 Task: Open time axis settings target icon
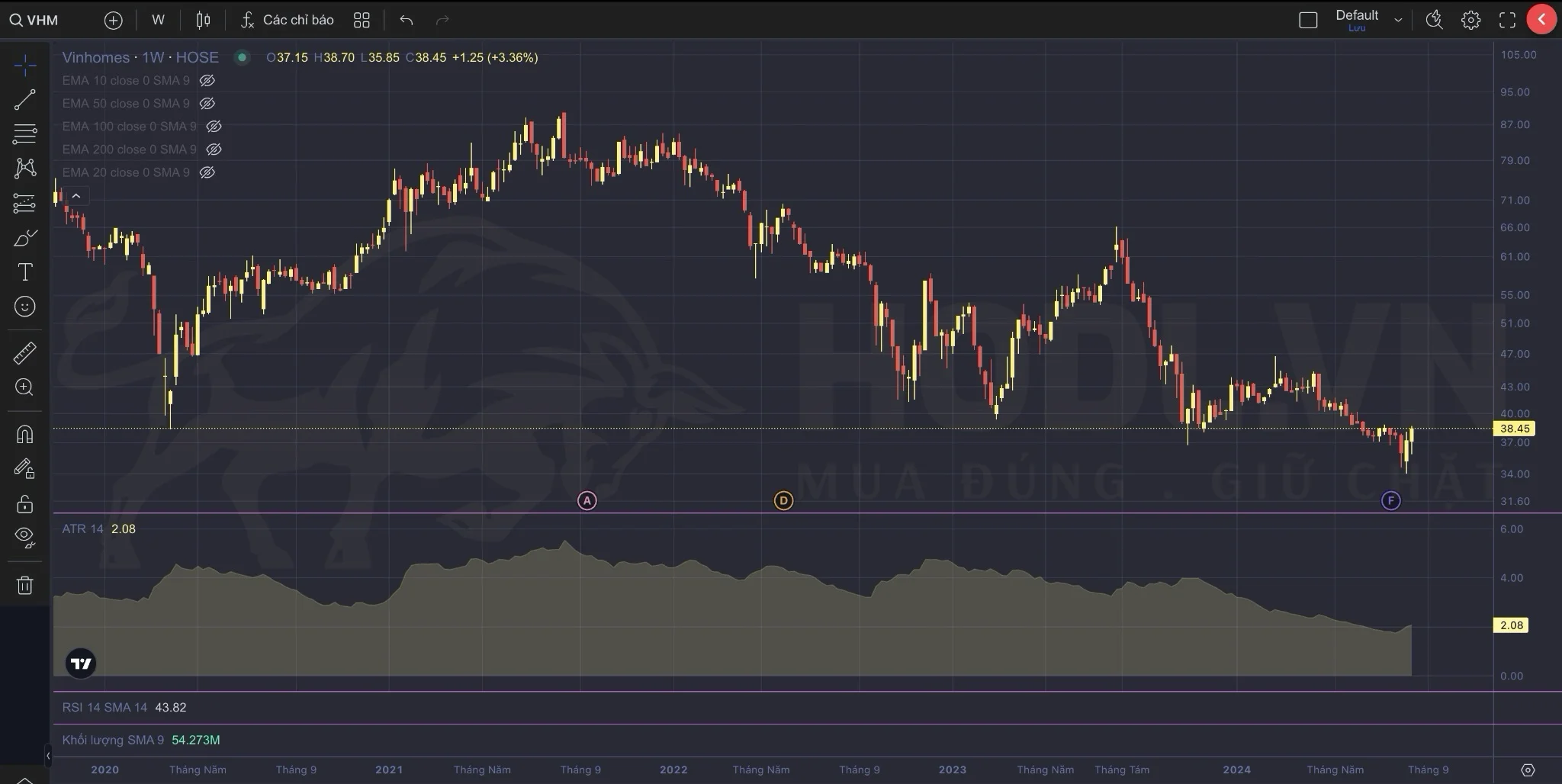1528,770
